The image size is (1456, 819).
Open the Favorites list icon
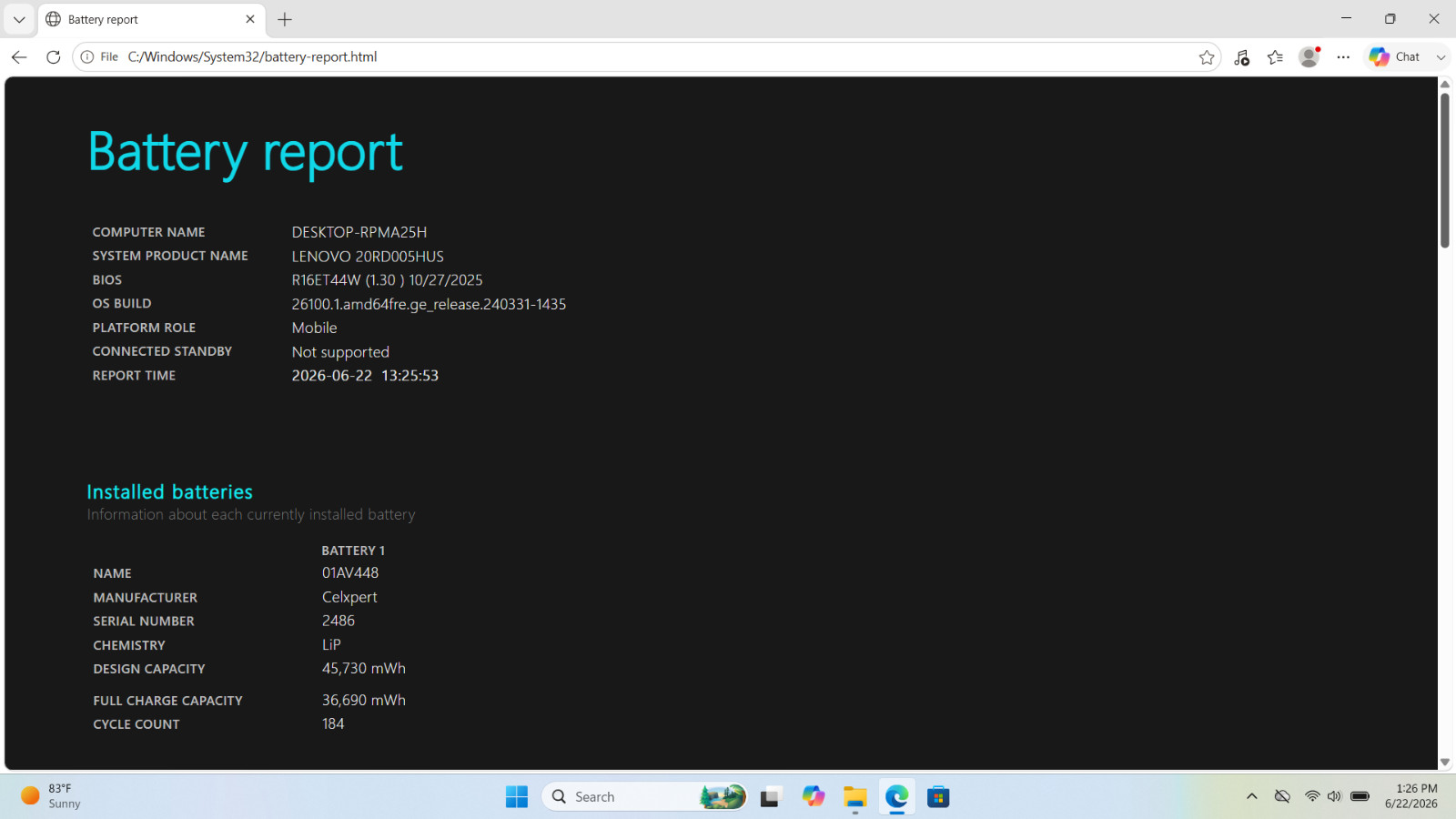coord(1275,57)
